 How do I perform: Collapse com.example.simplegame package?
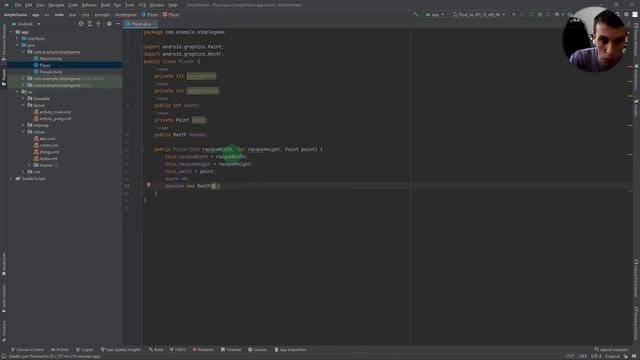click(x=23, y=52)
